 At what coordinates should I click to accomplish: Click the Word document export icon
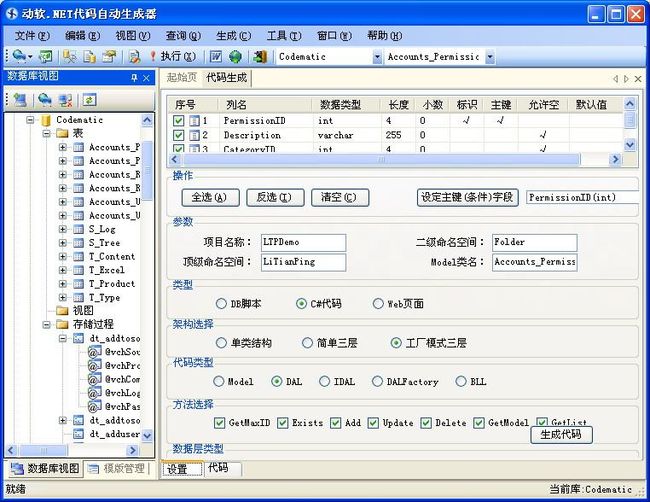tap(216, 56)
